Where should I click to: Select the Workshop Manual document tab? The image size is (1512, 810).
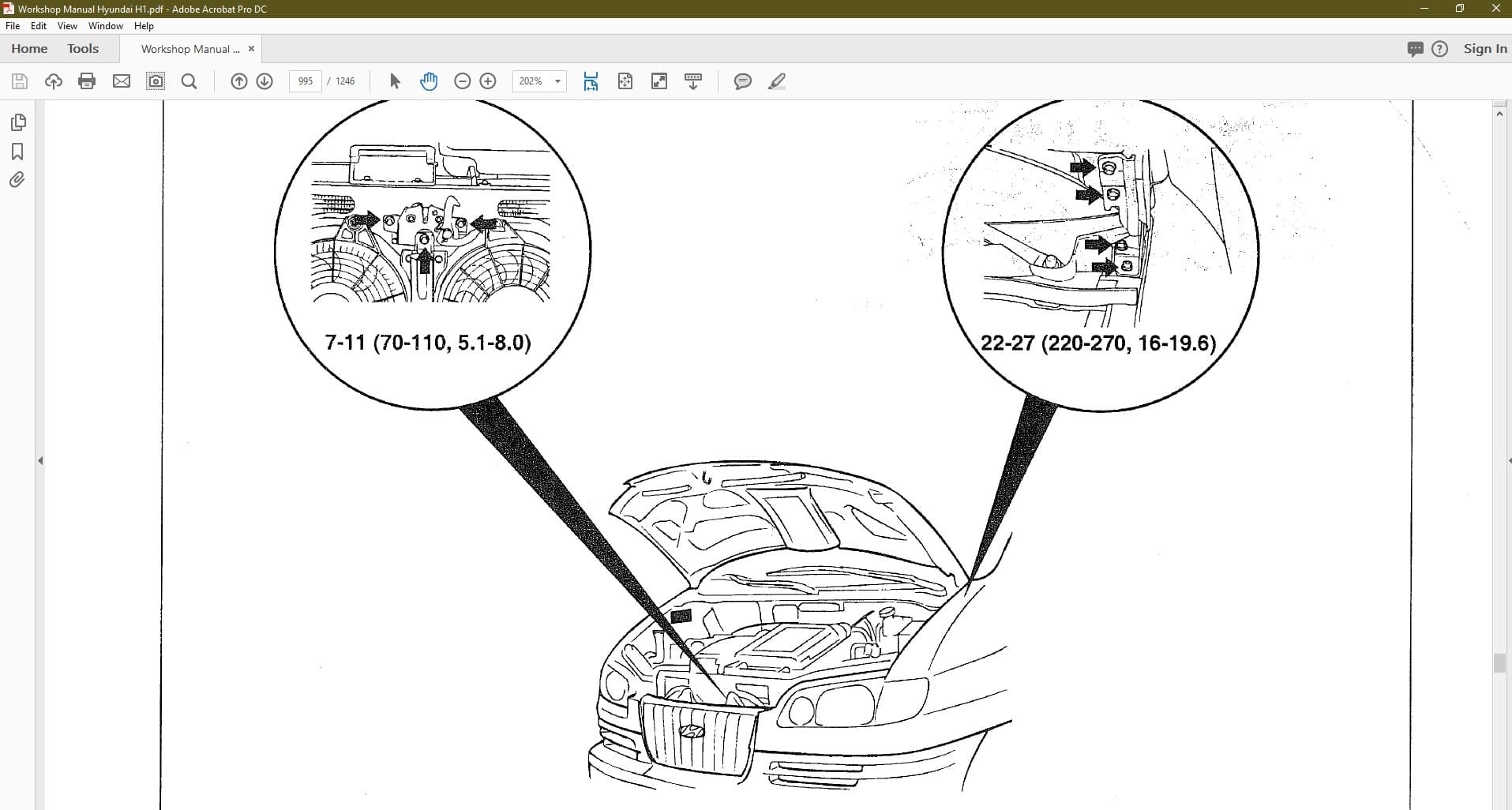pos(190,49)
